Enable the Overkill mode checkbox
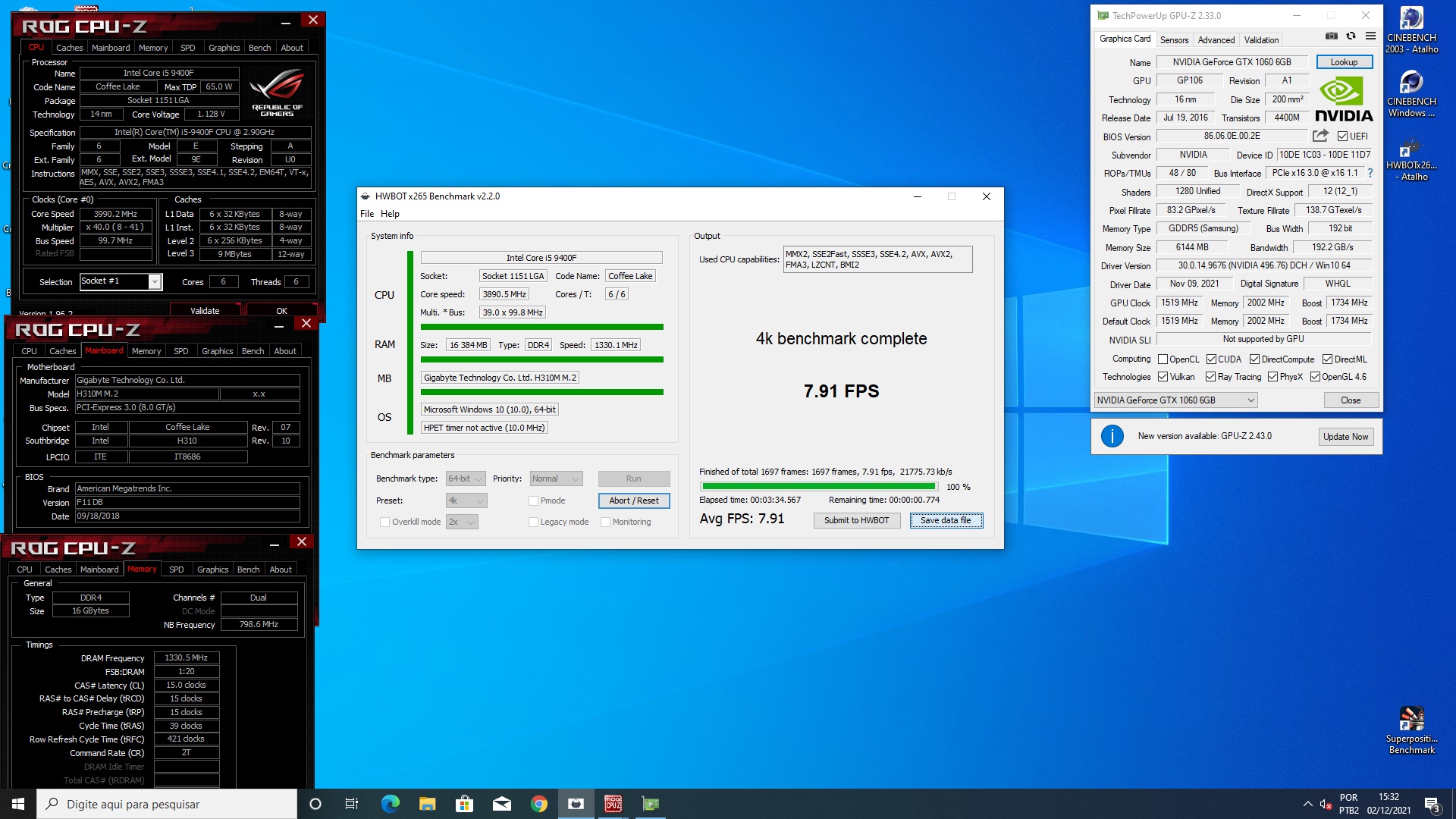The width and height of the screenshot is (1456, 819). pos(384,522)
